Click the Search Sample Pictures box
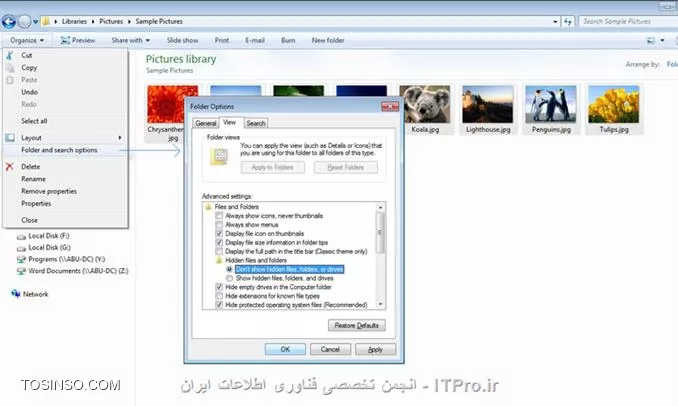The height and width of the screenshot is (406, 678). 628,21
